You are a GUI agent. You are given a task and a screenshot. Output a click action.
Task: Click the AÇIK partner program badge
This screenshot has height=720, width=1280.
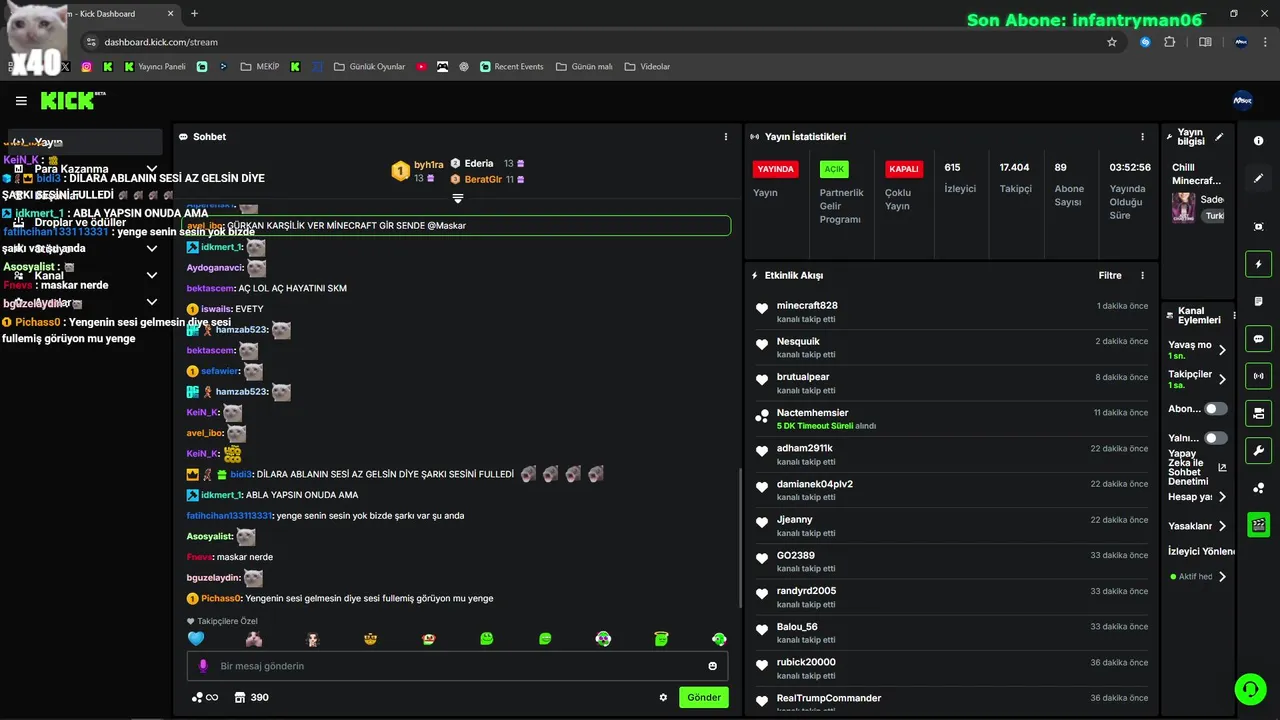coord(834,169)
